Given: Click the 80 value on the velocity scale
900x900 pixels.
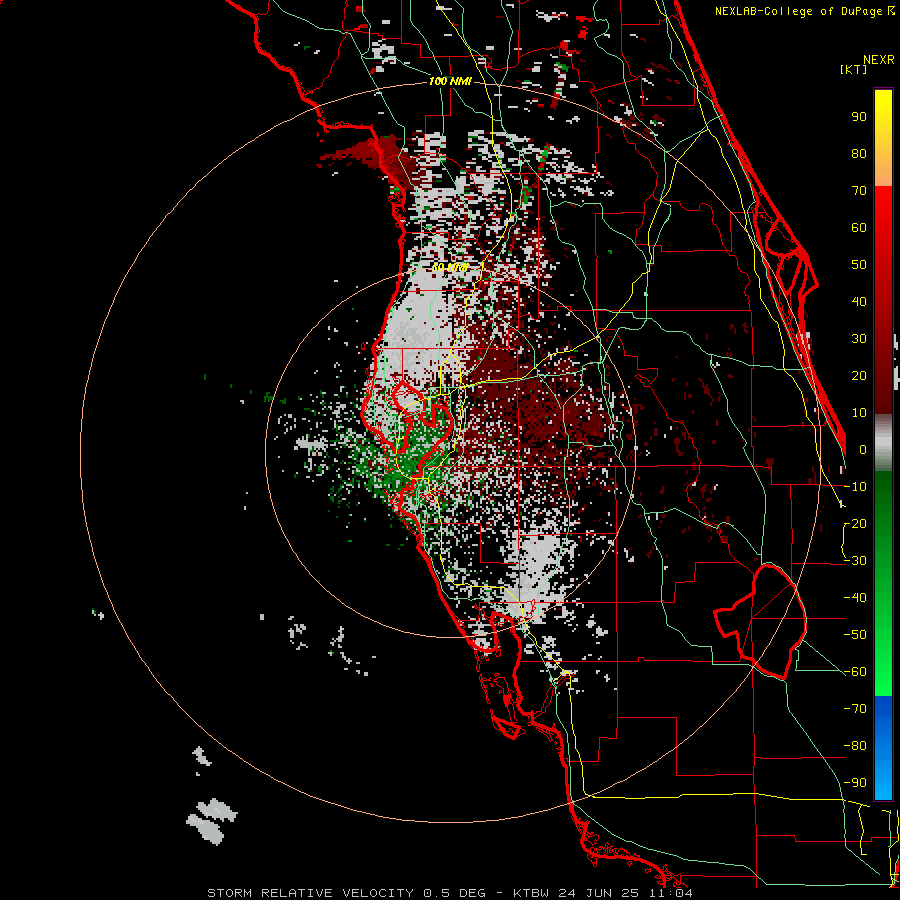Looking at the screenshot, I should point(859,154).
